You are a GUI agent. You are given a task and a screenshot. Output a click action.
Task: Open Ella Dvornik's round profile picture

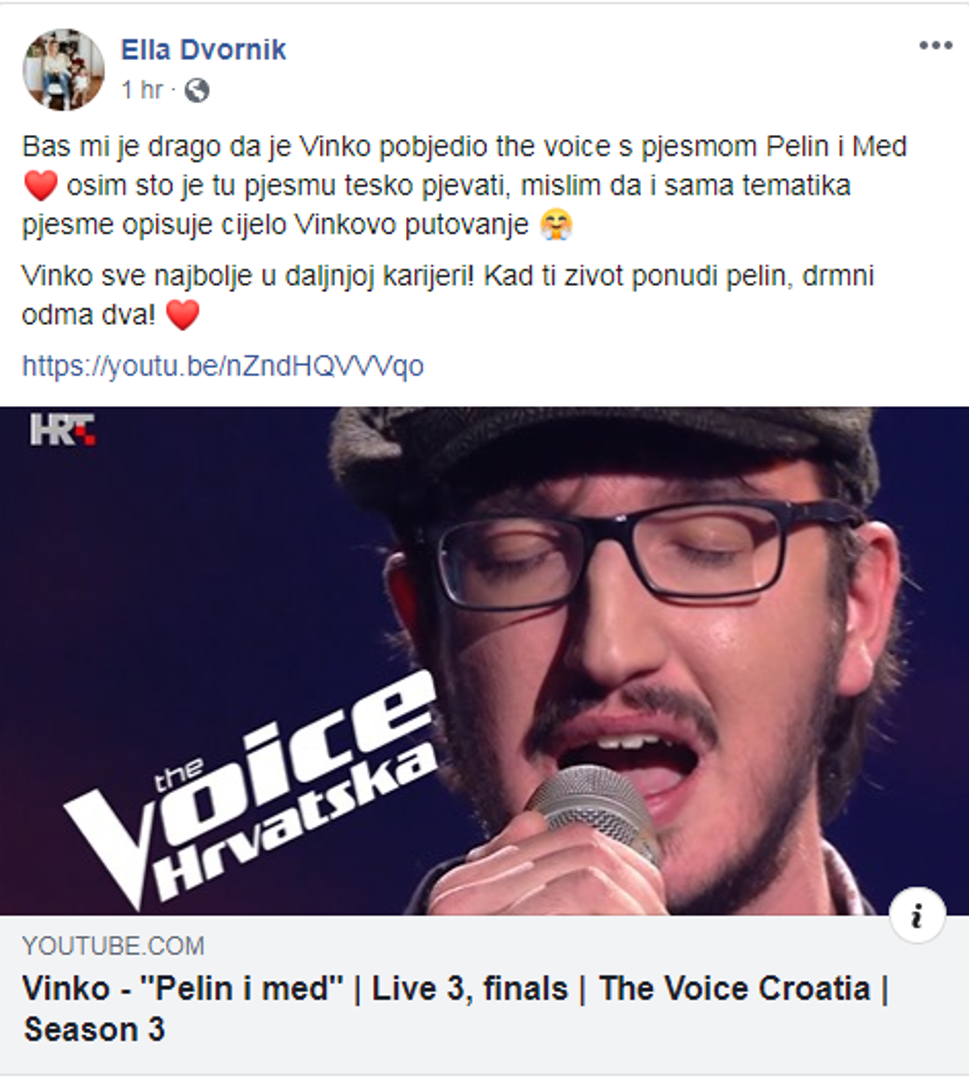tap(63, 70)
